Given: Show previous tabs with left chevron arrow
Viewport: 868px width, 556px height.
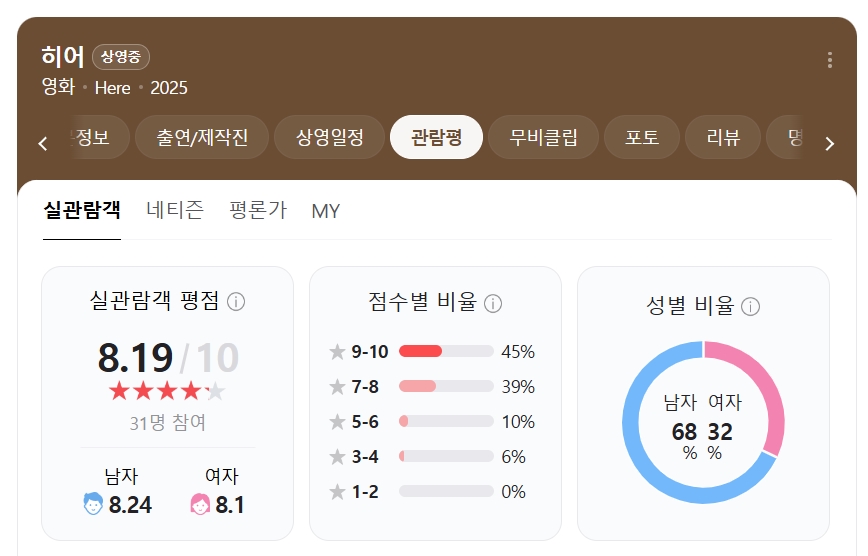Looking at the screenshot, I should coord(43,143).
